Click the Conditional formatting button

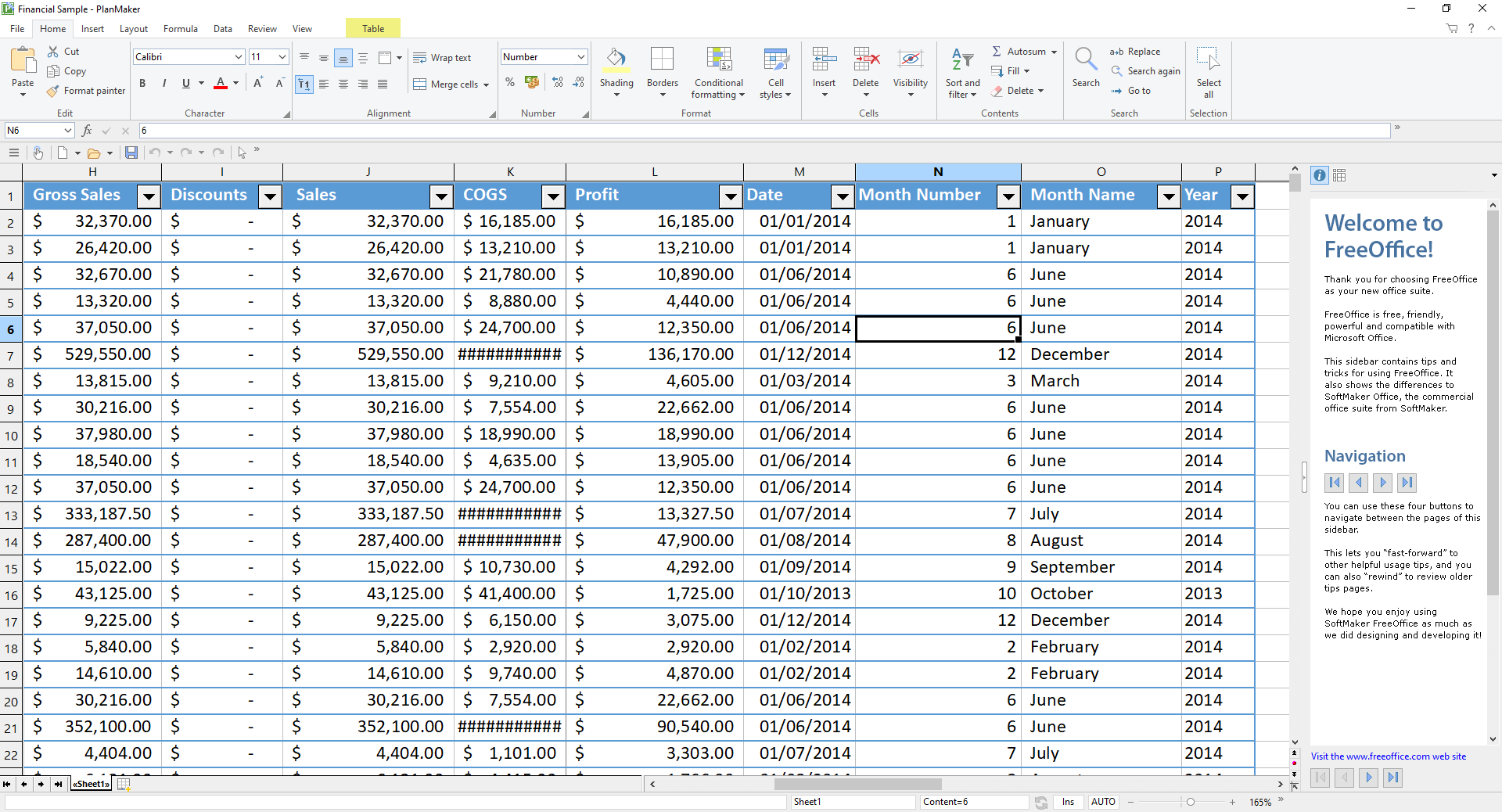click(718, 73)
